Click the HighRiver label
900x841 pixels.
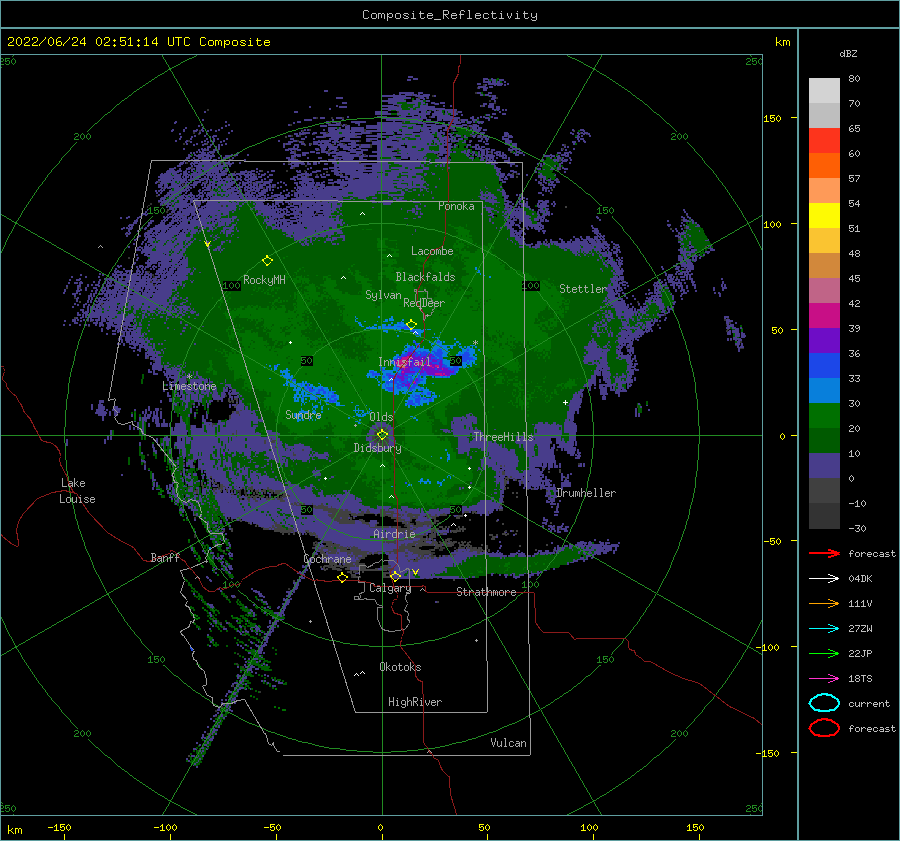coord(415,702)
